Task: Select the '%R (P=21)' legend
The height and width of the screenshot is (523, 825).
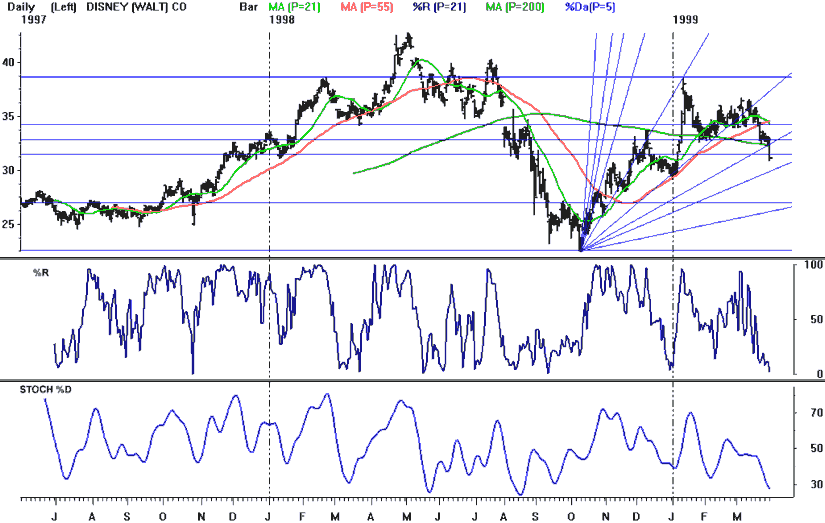Action: pyautogui.click(x=439, y=7)
